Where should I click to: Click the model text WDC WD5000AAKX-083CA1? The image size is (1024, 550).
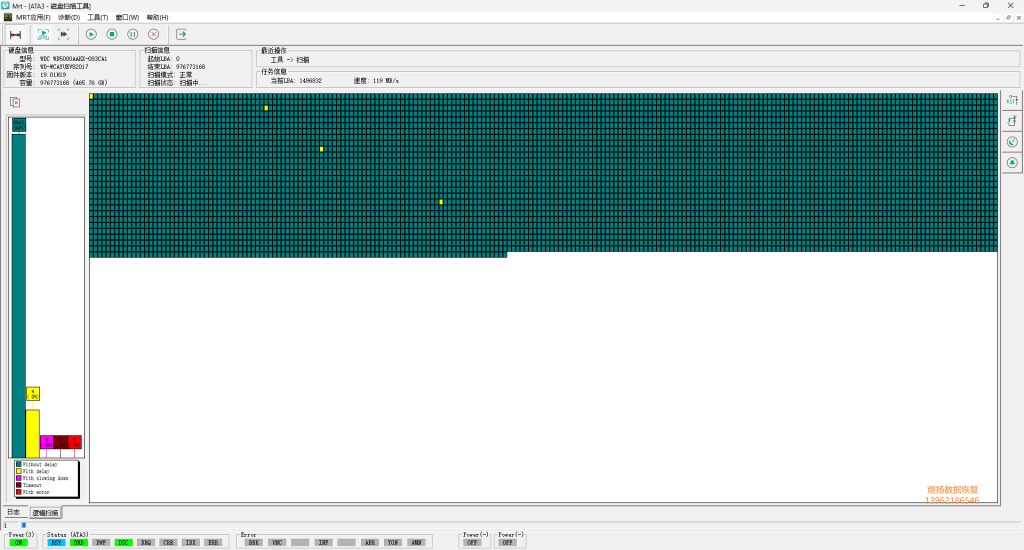[x=73, y=59]
